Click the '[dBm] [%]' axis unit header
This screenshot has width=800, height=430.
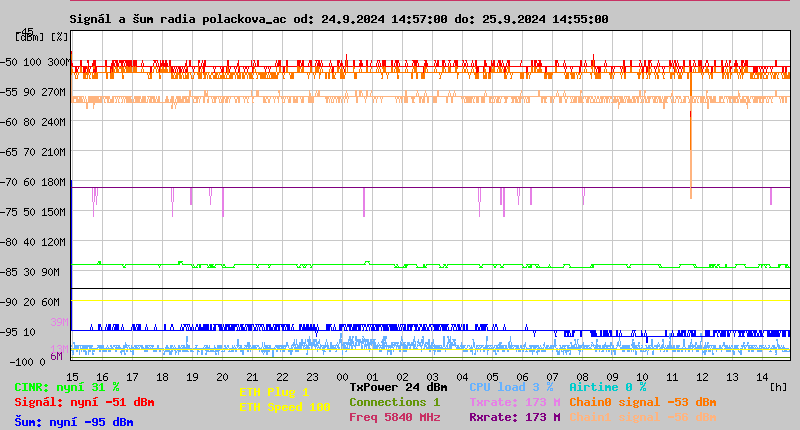pyautogui.click(x=41, y=37)
